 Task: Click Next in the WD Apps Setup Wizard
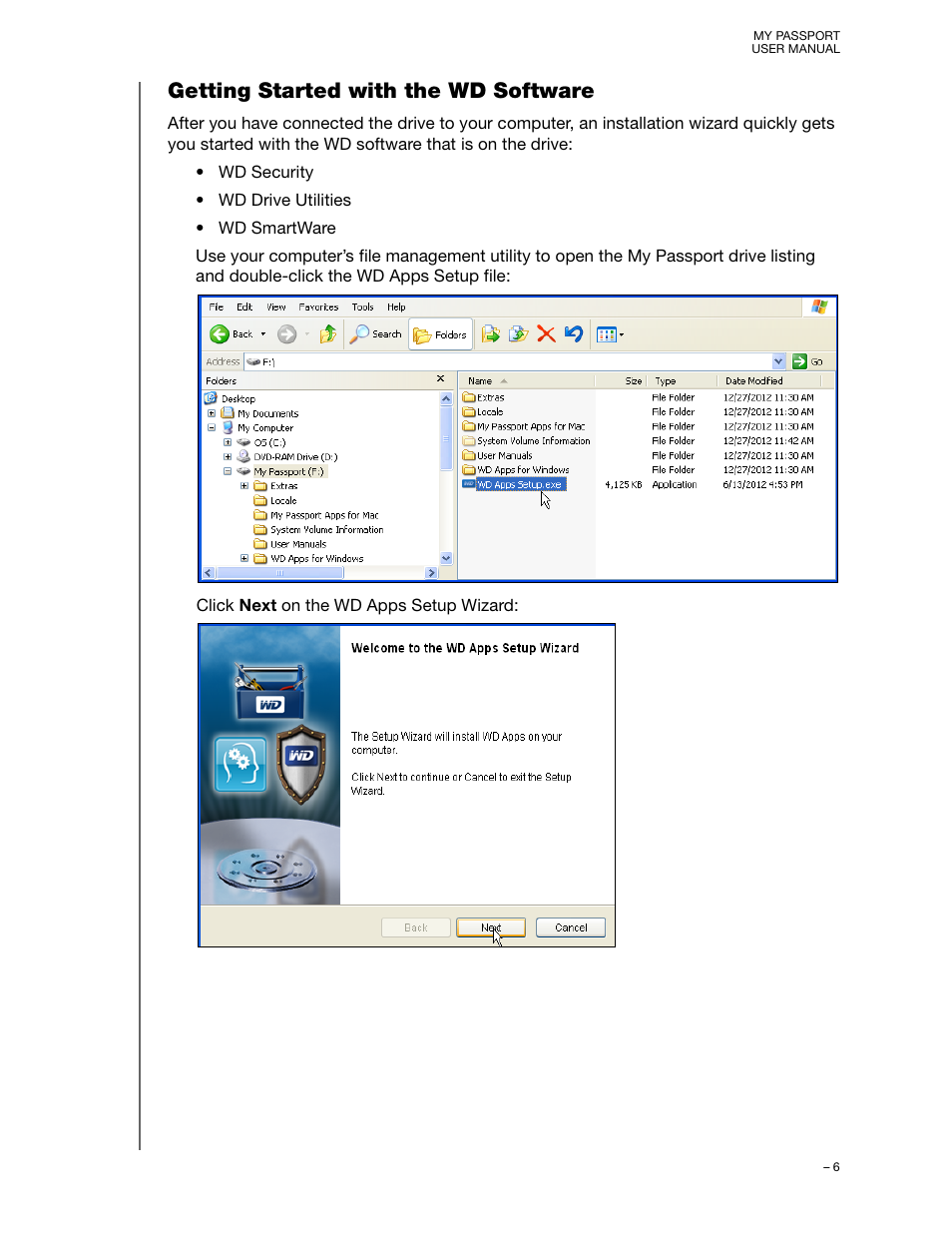(x=491, y=927)
